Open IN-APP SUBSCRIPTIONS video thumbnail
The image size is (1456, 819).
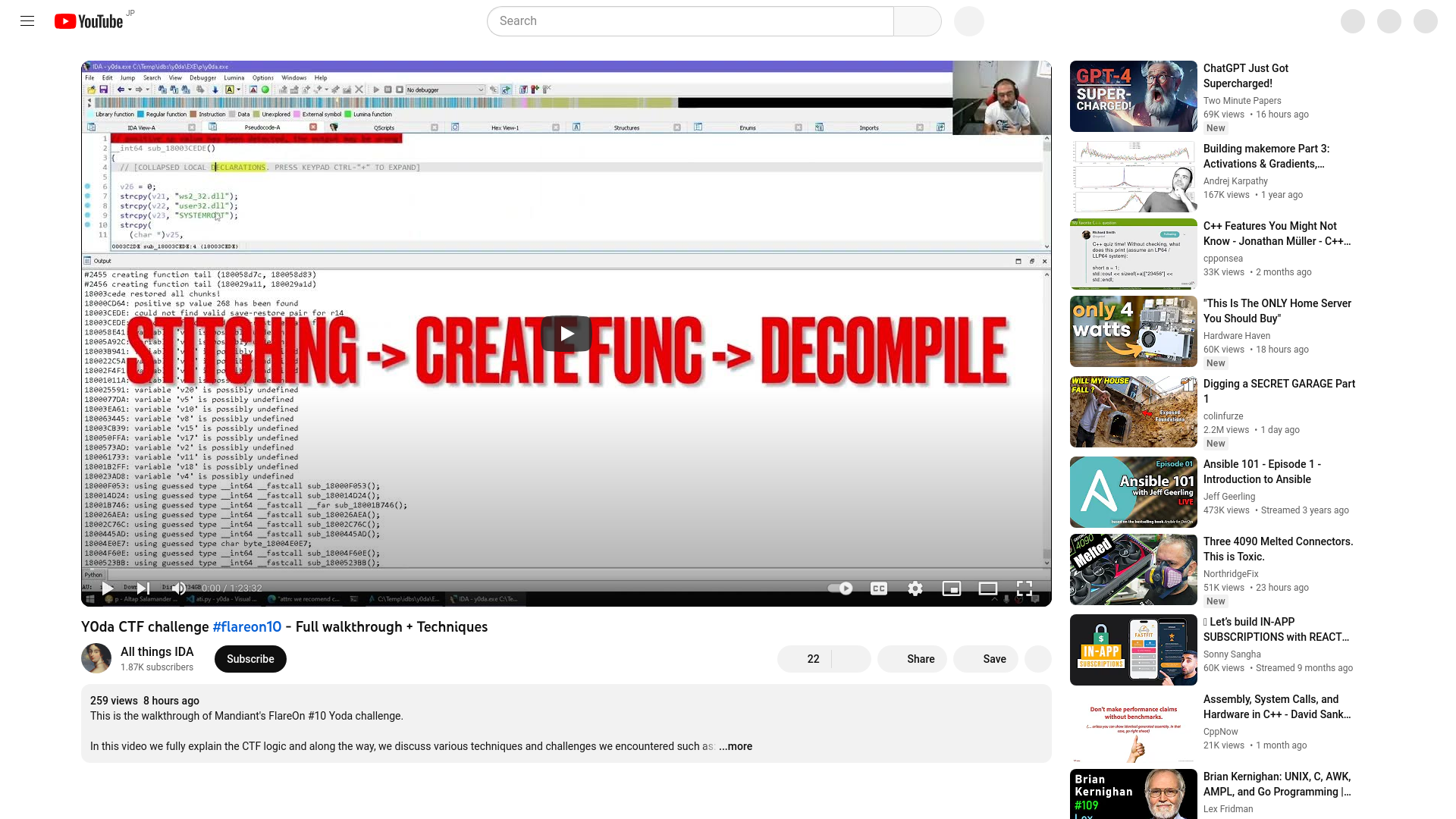1134,650
